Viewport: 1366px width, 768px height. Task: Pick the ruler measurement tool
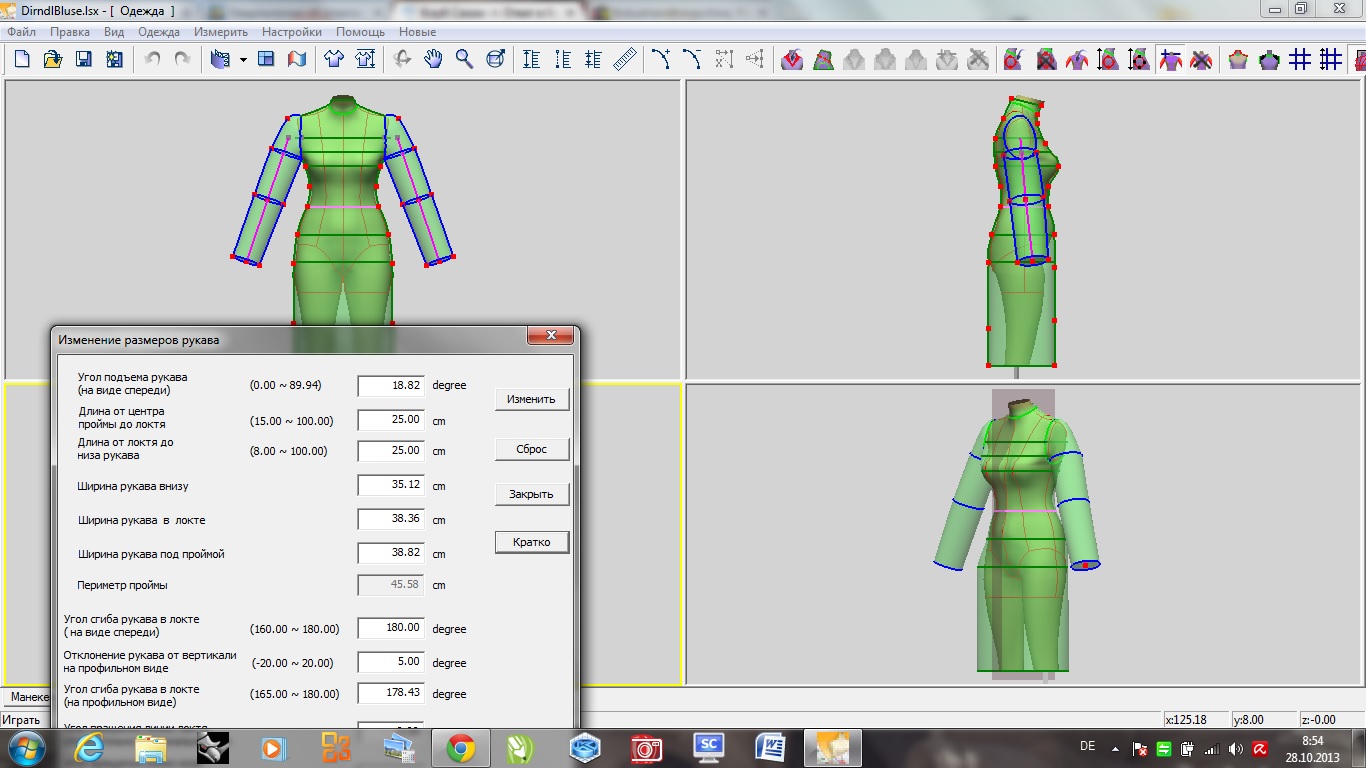tap(625, 60)
